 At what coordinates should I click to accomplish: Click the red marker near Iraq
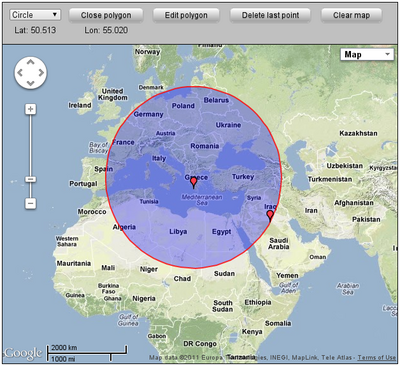pyautogui.click(x=270, y=216)
